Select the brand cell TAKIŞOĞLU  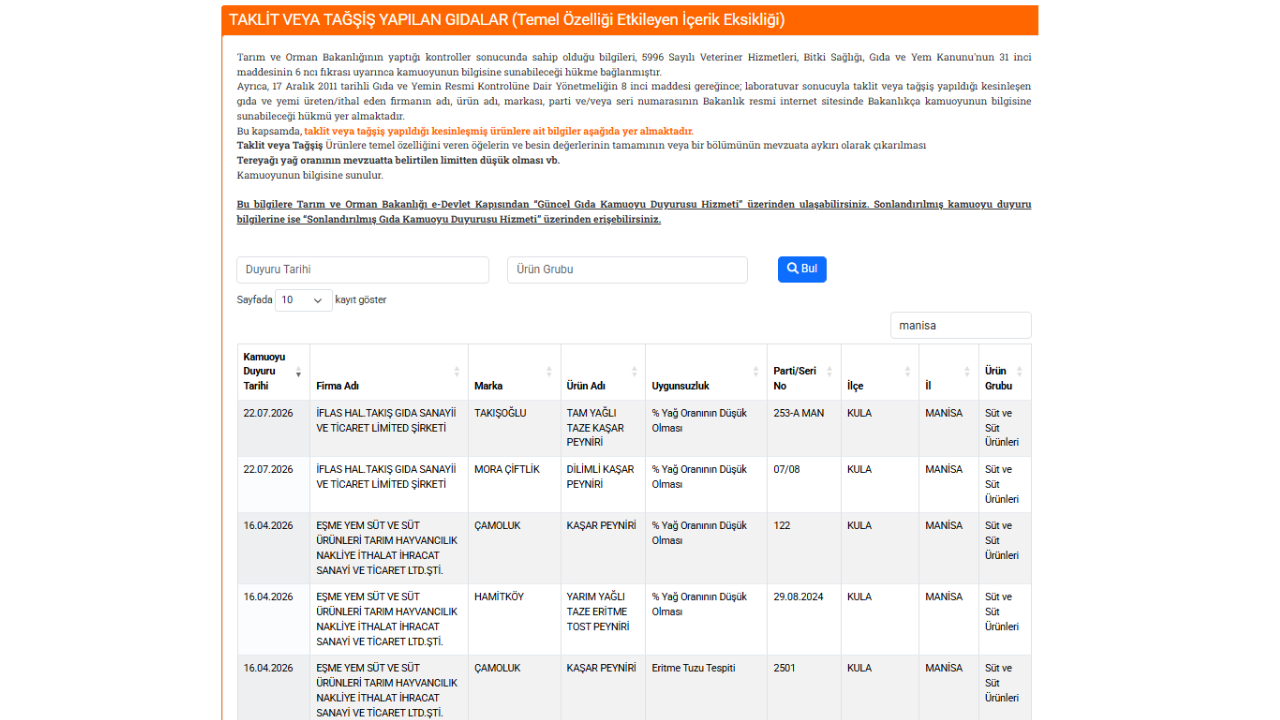click(x=500, y=413)
